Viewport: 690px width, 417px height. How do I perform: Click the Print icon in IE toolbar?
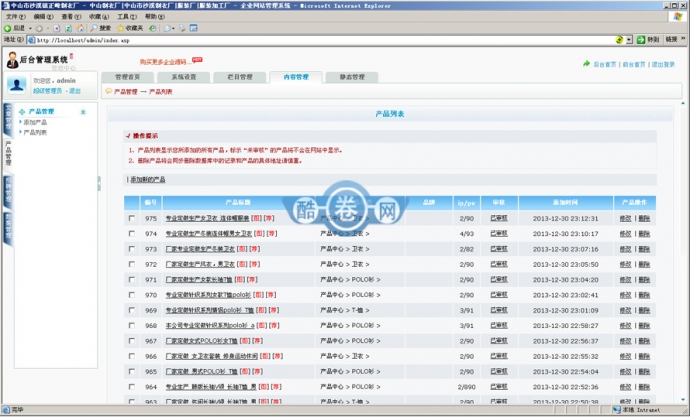click(x=182, y=28)
